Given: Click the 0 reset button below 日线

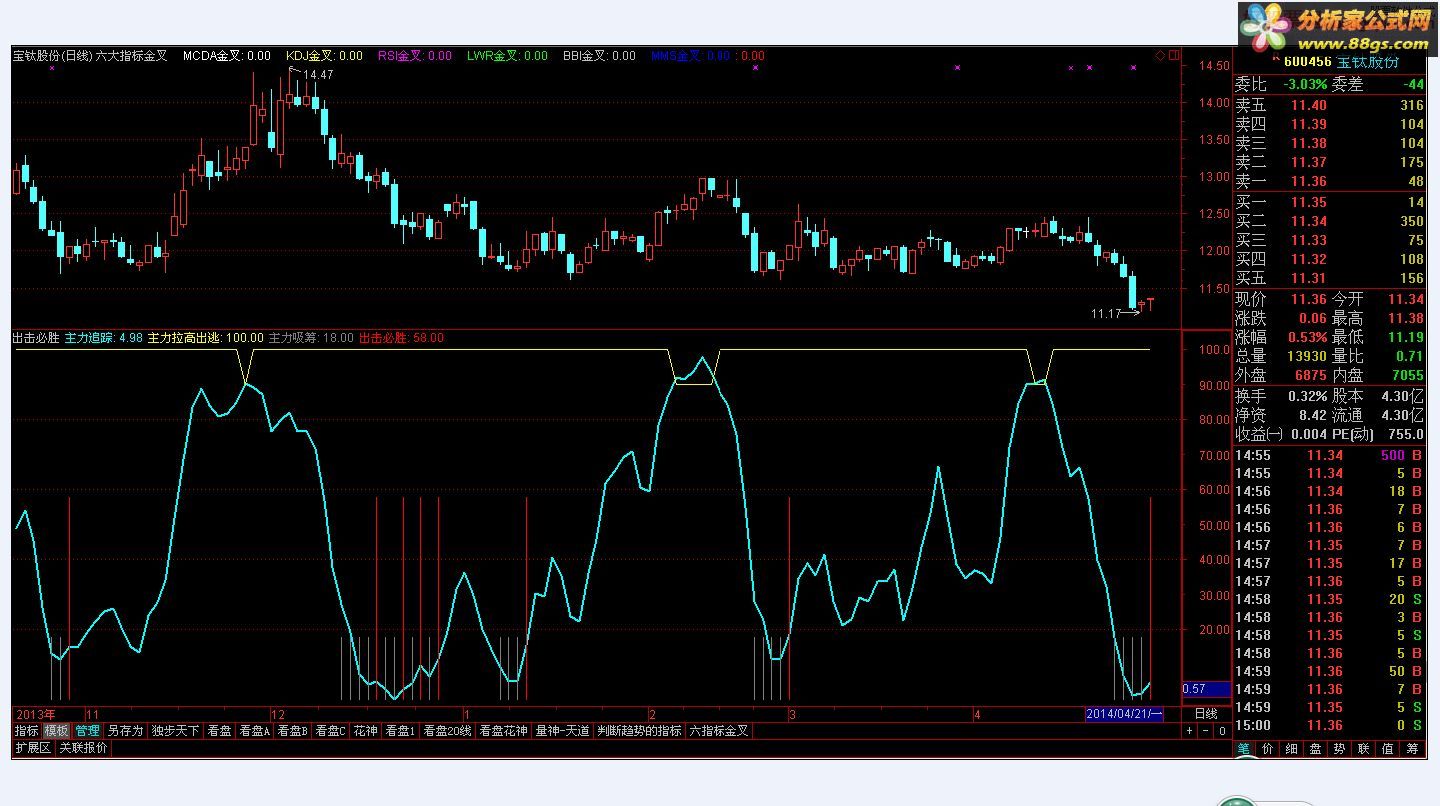Looking at the screenshot, I should tap(1222, 731).
